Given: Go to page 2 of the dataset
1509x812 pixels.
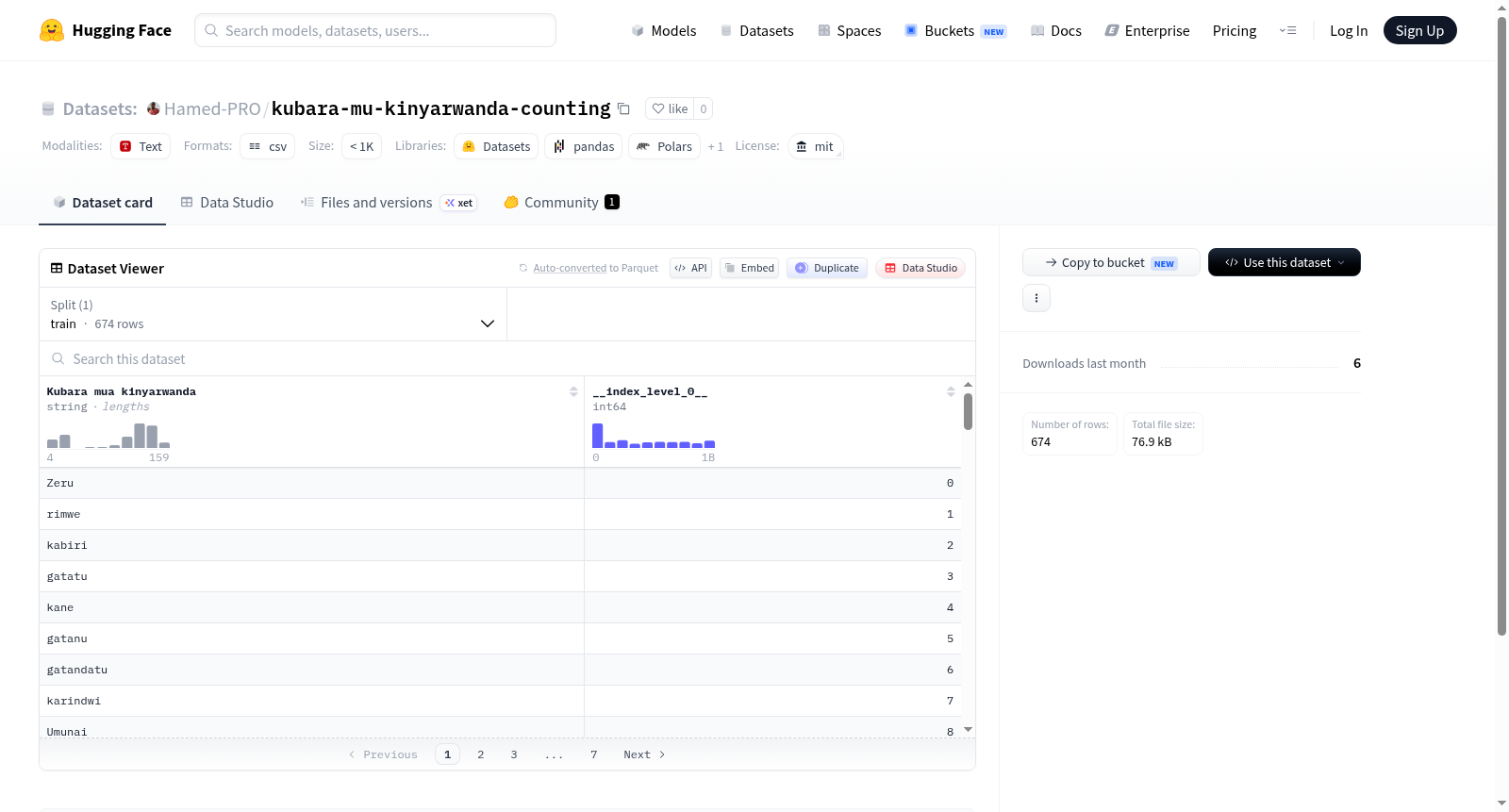Looking at the screenshot, I should pyautogui.click(x=481, y=754).
